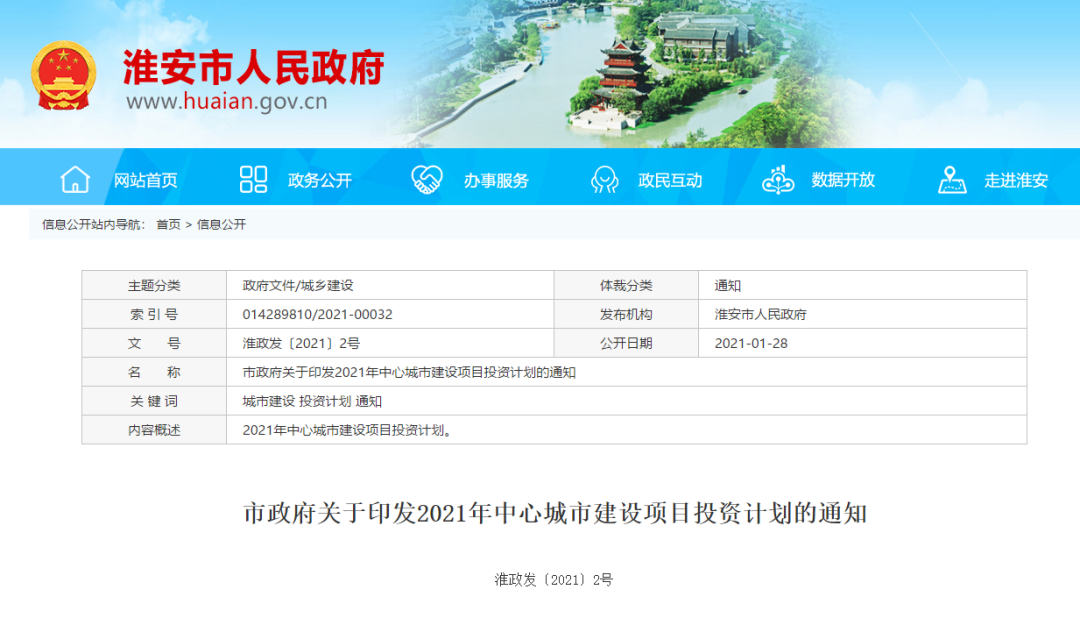Go to 办事服务 section
1080x618 pixels.
pos(496,181)
